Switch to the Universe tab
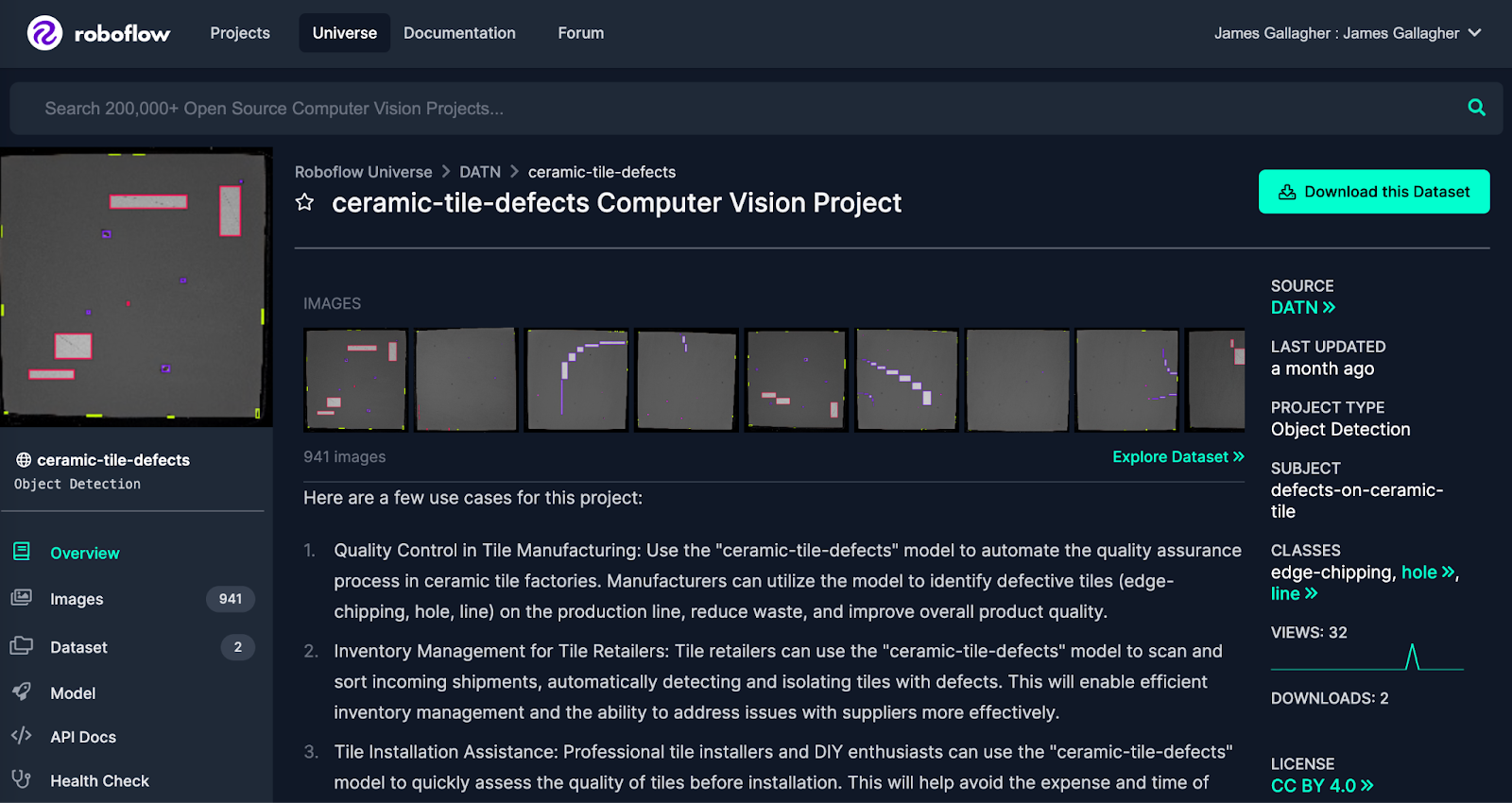Image resolution: width=1512 pixels, height=803 pixels. pos(344,33)
